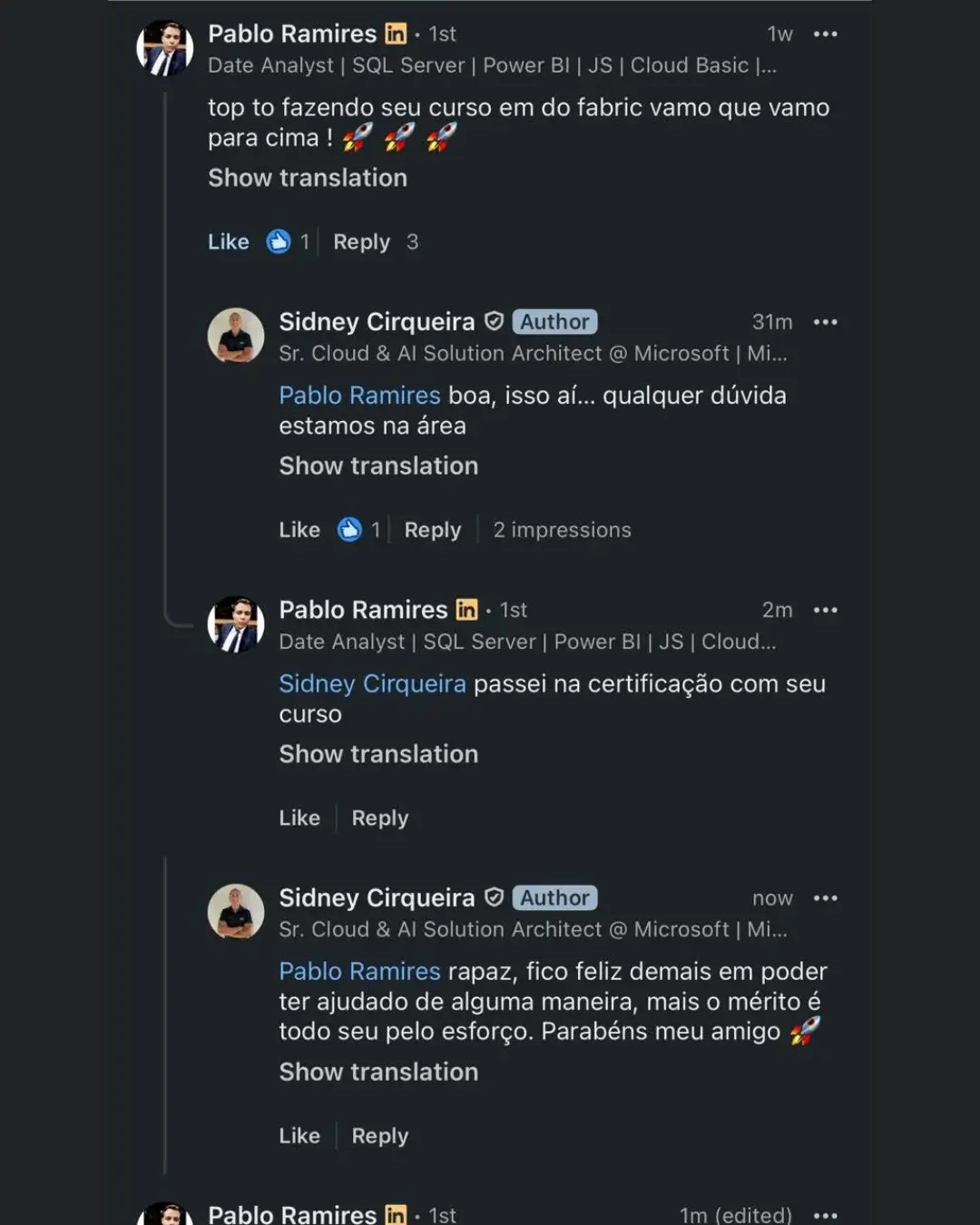
Task: Click the "in" badge on Pablo's bottom comment
Action: (397, 1213)
